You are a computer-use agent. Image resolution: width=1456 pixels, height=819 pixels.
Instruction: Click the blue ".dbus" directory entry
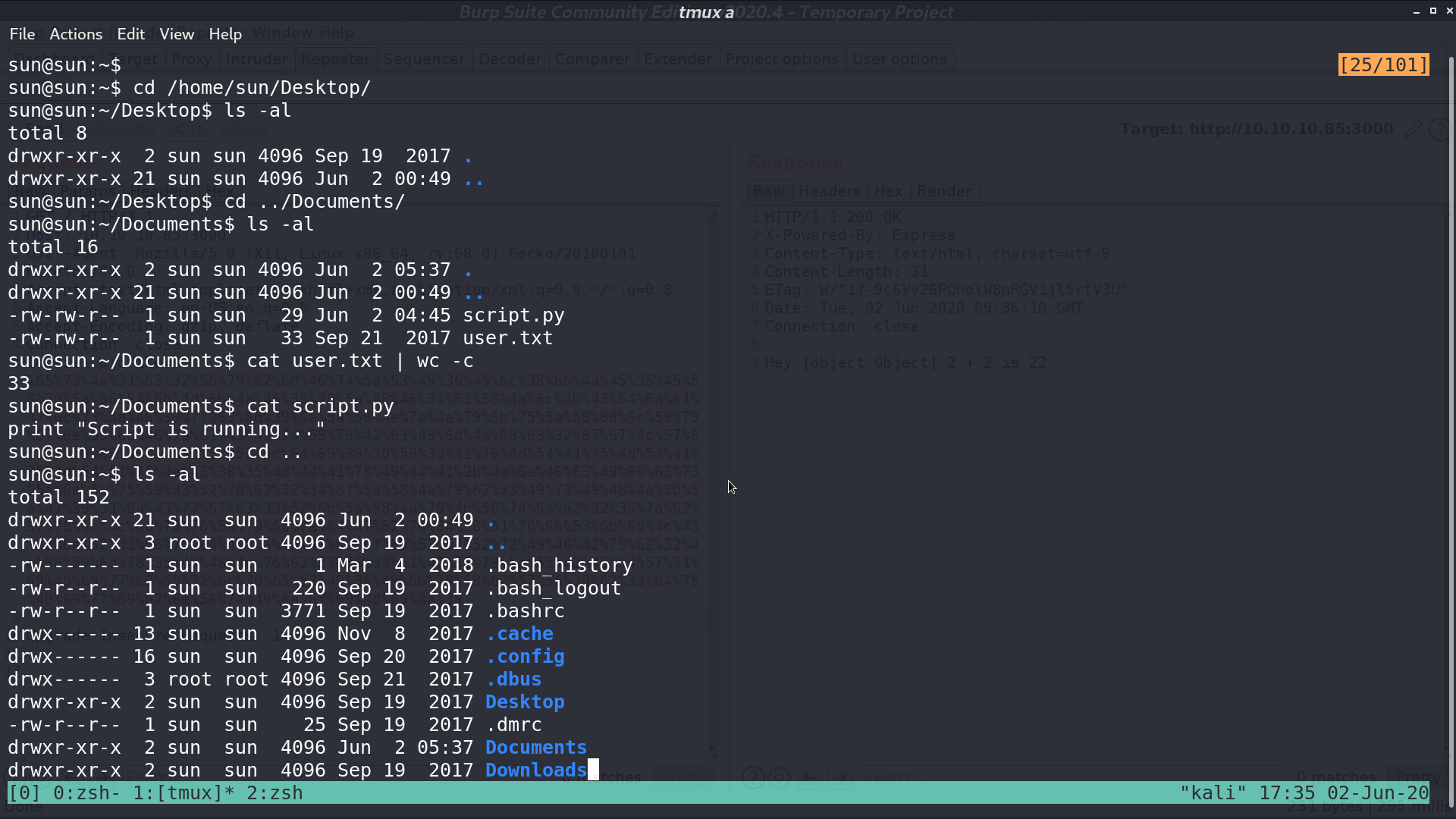513,679
